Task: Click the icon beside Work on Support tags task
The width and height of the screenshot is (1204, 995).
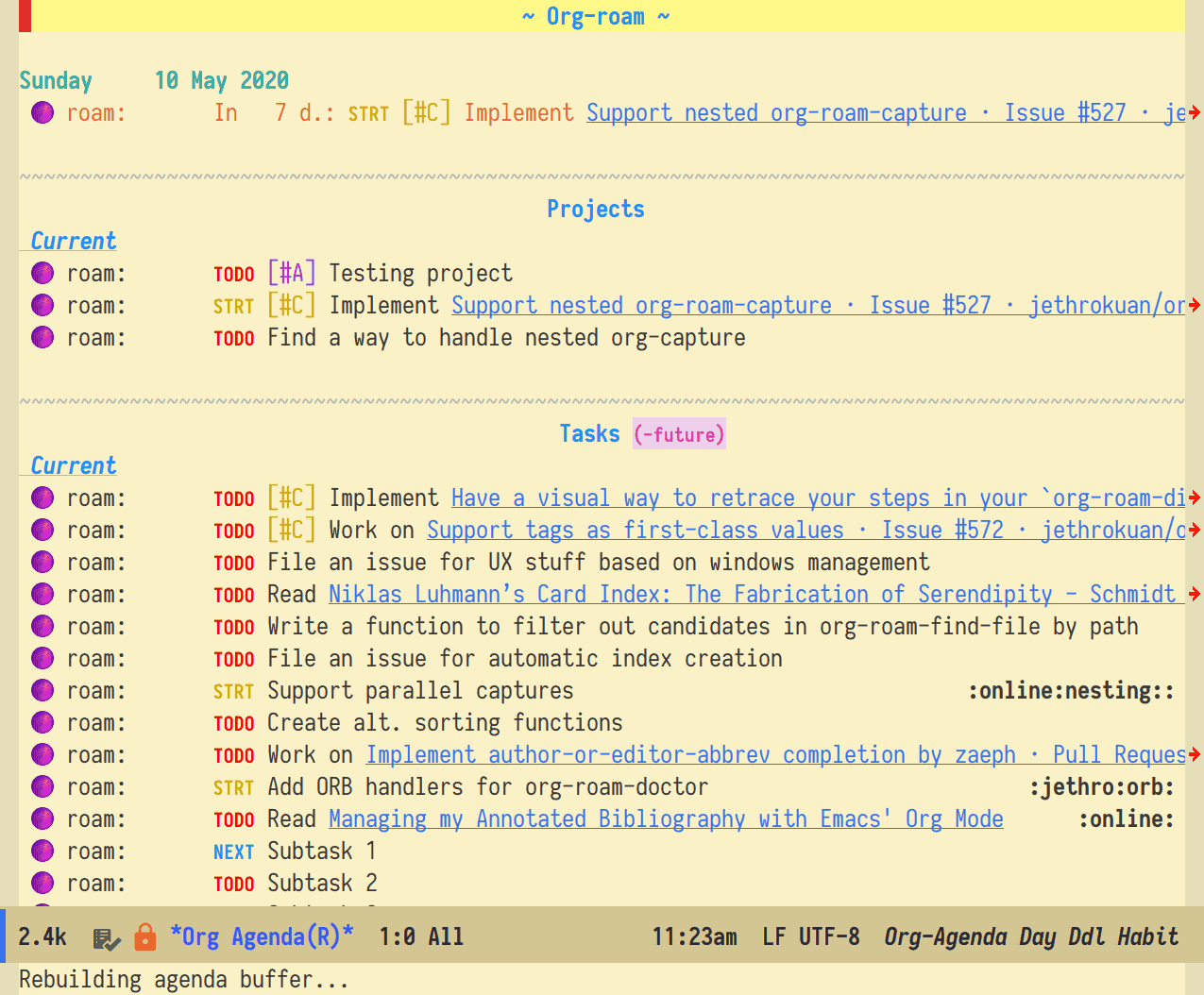Action: pyautogui.click(x=42, y=531)
